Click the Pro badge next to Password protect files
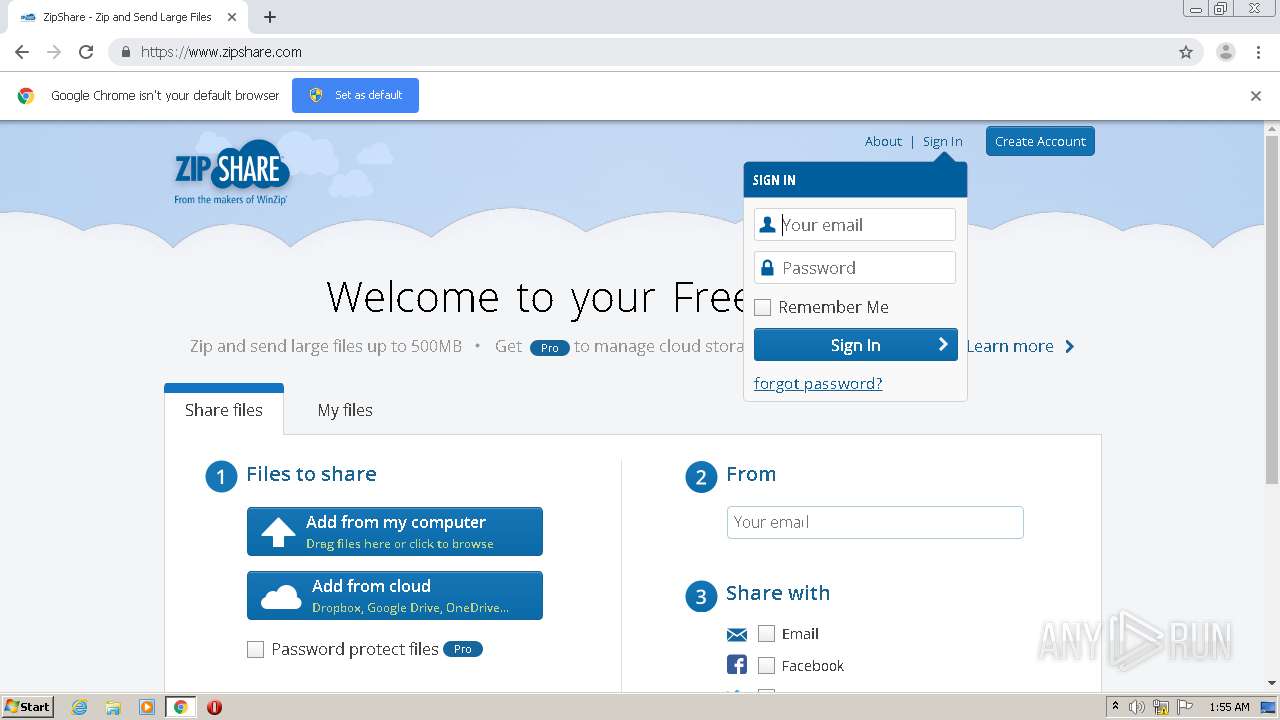This screenshot has width=1280, height=720. tap(463, 649)
